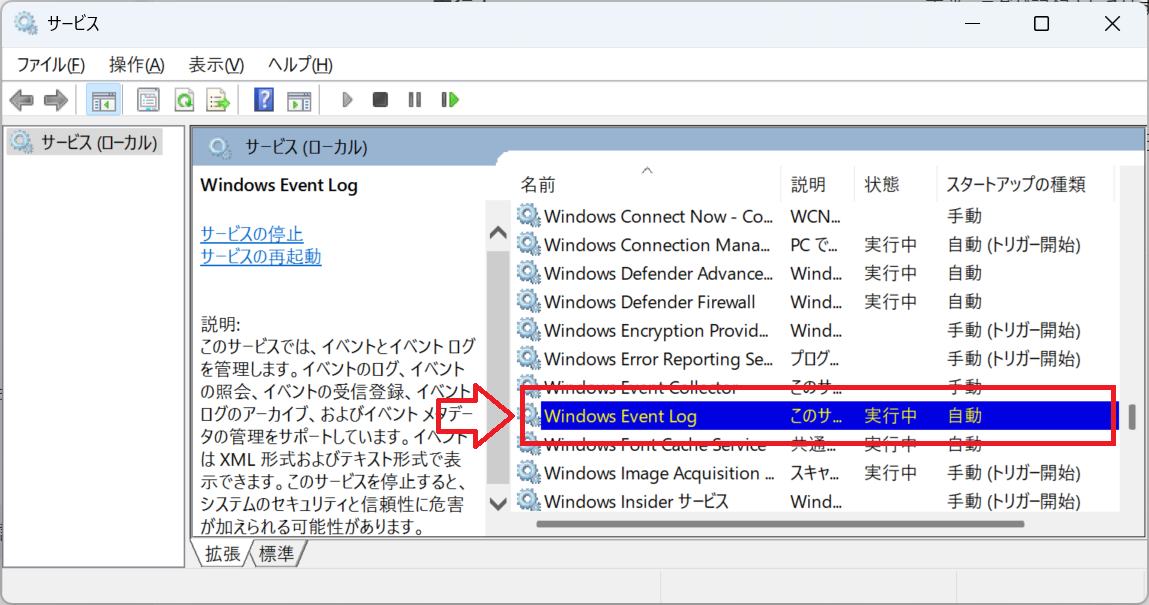Click gear icon of Windows Image Acquisition row
Viewport: 1149px width, 605px height.
pyautogui.click(x=528, y=472)
